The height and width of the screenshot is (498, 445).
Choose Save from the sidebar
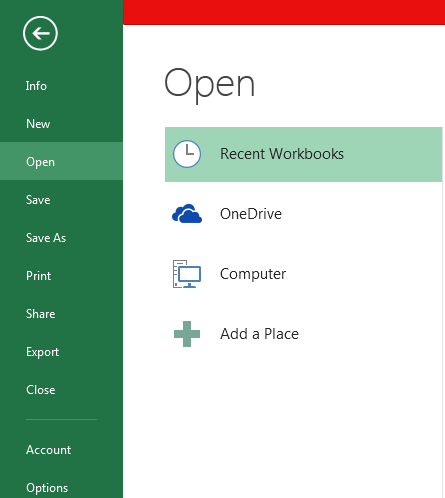tap(61, 200)
